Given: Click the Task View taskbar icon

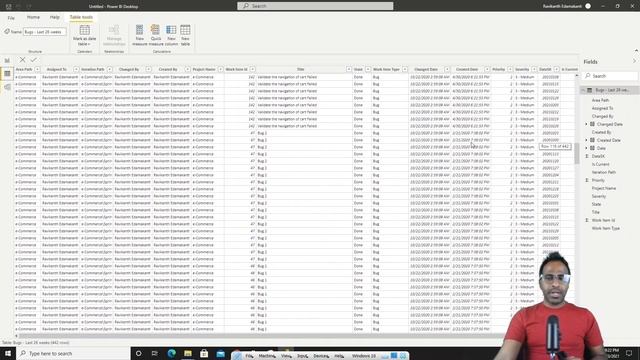Looking at the screenshot, I should 155,353.
